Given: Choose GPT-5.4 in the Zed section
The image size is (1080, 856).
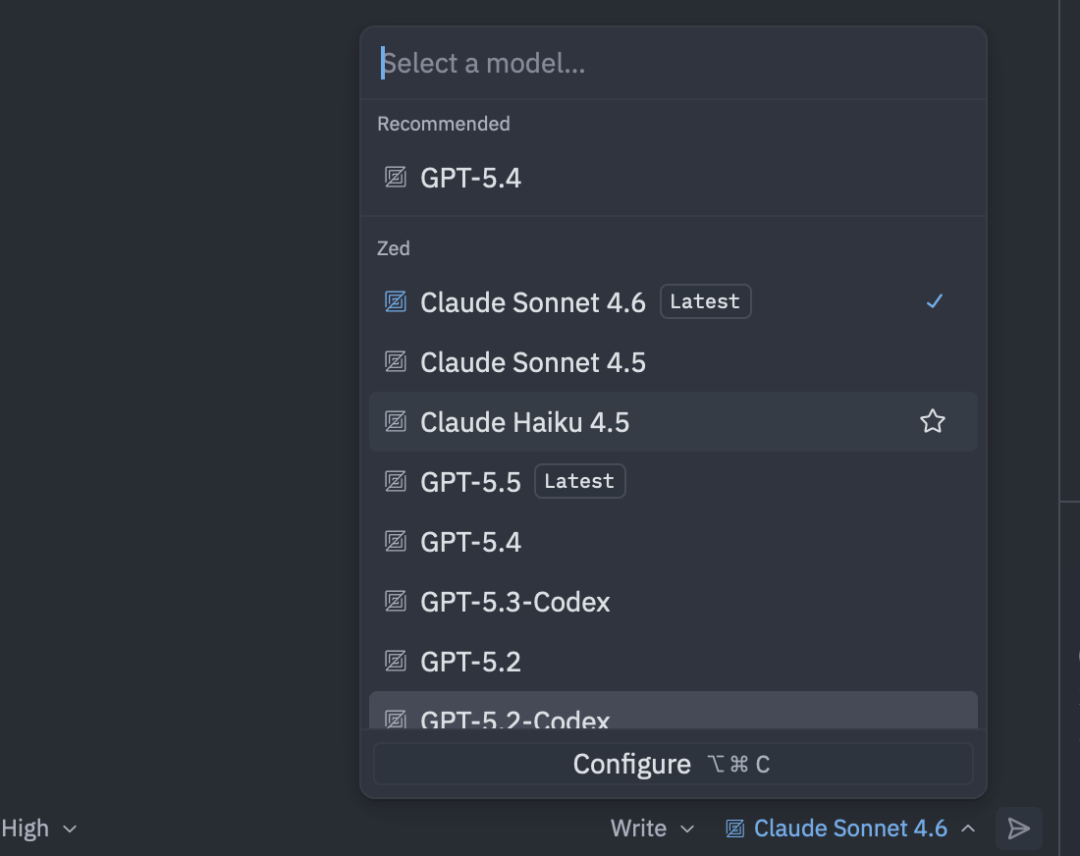Looking at the screenshot, I should 673,541.
